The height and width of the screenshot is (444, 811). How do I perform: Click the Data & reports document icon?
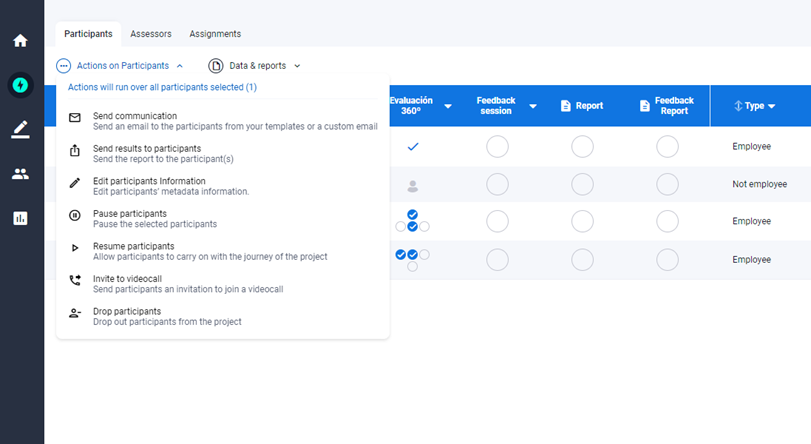(x=215, y=66)
